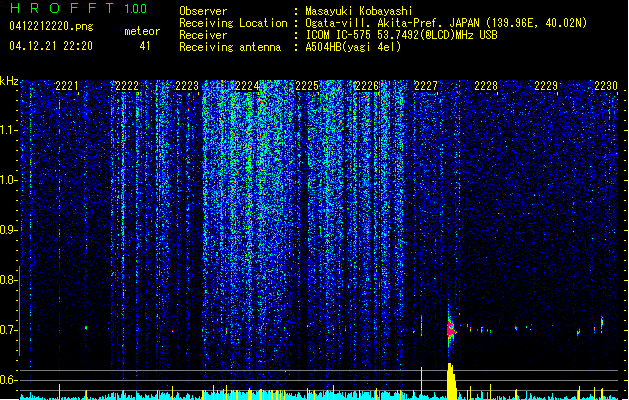Screen dimensions: 629x400
Task: Click the HROFFT 1.0.0 title text
Action: click(x=78, y=8)
